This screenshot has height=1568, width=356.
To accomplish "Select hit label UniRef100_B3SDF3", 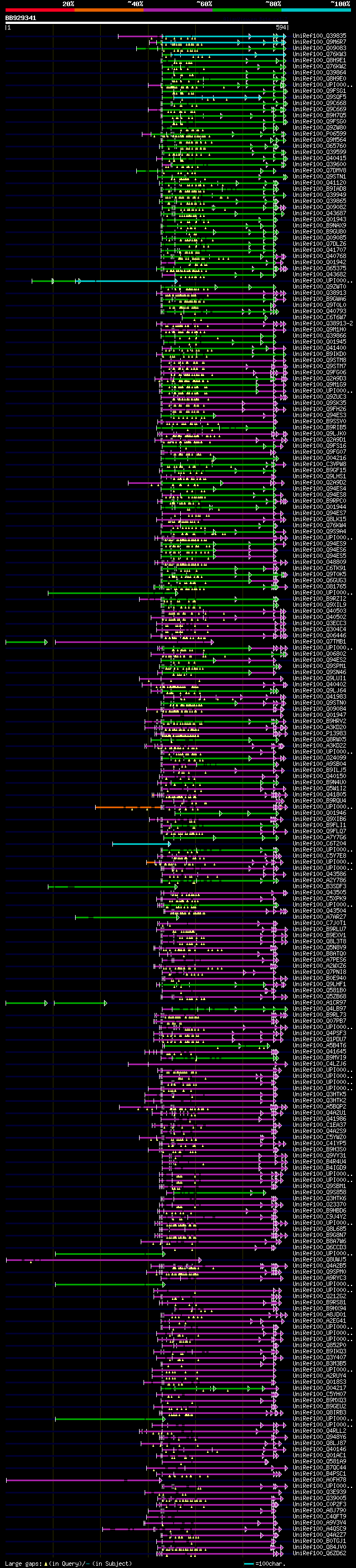I will [x=319, y=887].
